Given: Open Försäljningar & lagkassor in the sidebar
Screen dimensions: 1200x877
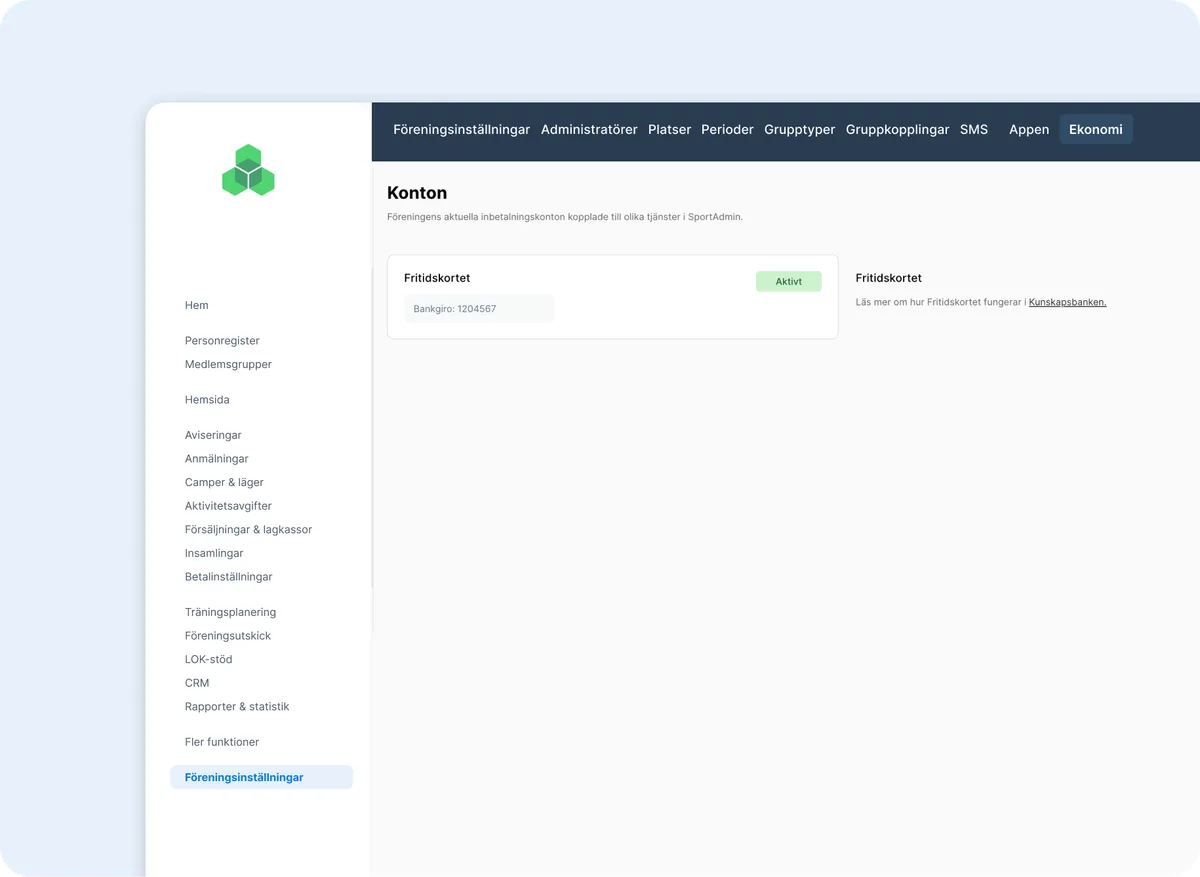Looking at the screenshot, I should [x=248, y=530].
